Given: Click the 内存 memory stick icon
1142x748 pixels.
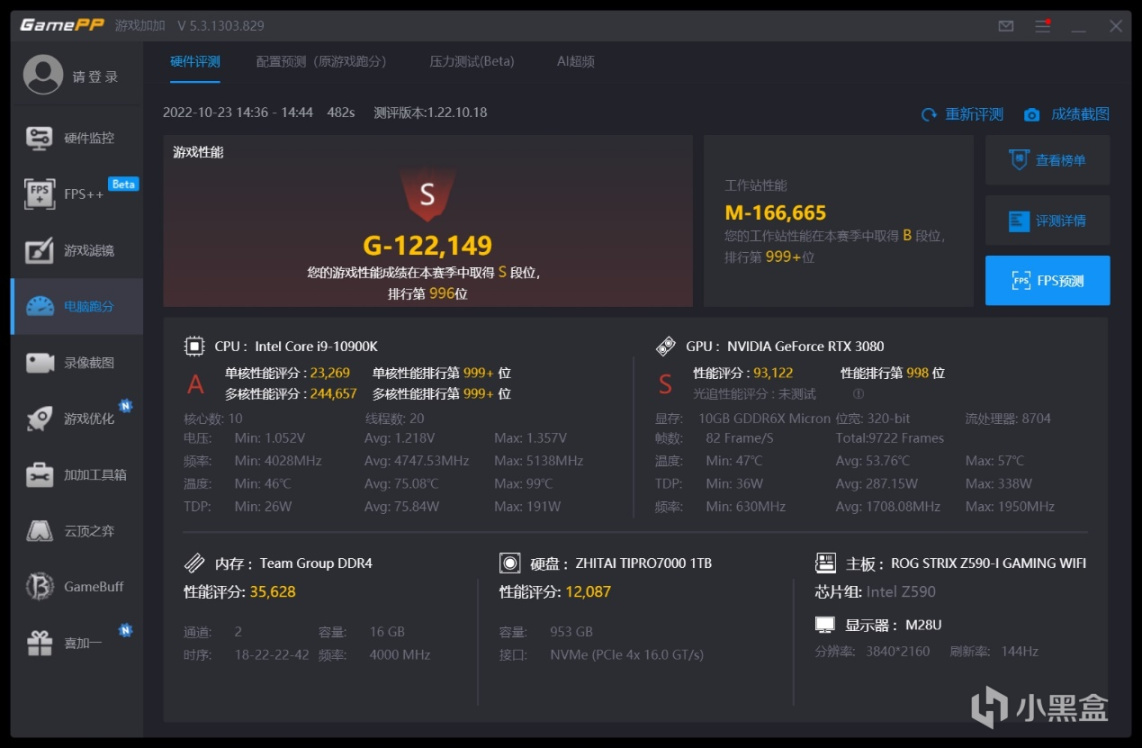Looking at the screenshot, I should [x=194, y=563].
